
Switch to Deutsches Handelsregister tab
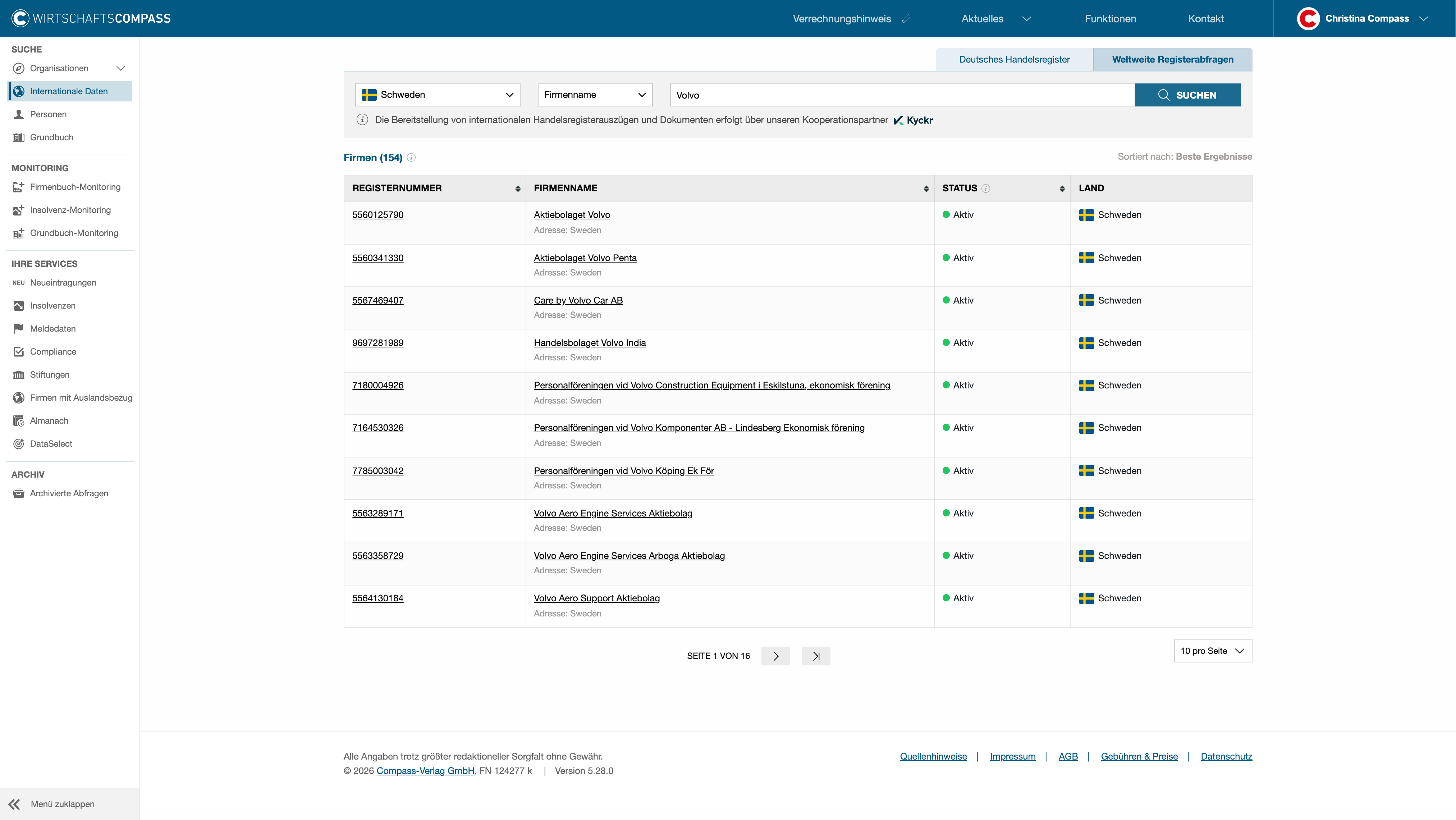[1014, 60]
